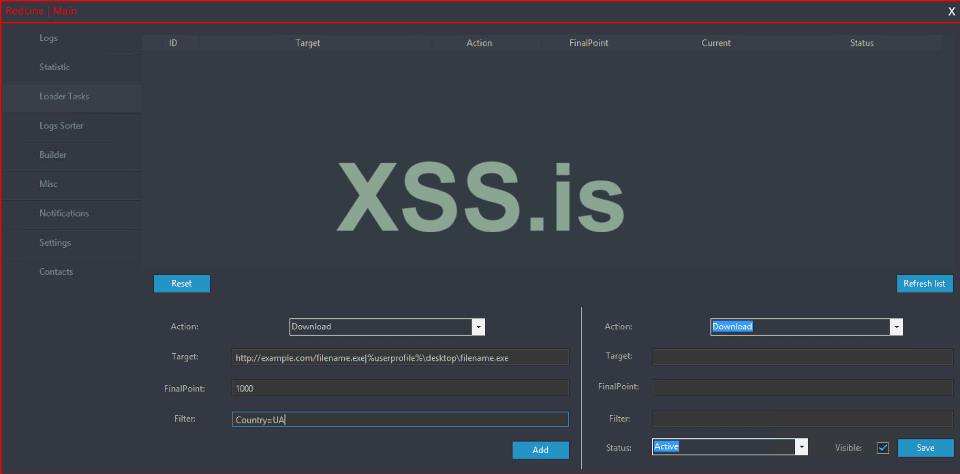The image size is (960, 474).
Task: Click the Add button
Action: pyautogui.click(x=541, y=450)
